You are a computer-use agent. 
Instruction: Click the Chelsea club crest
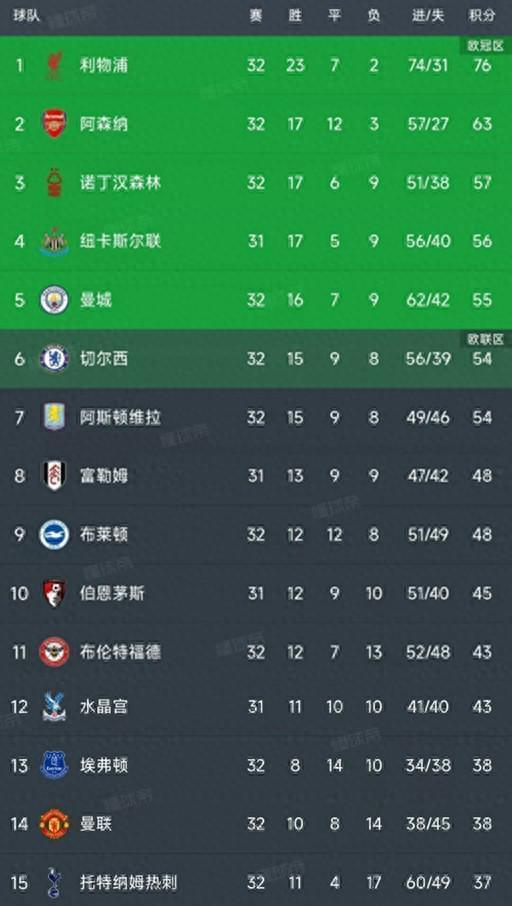point(54,359)
